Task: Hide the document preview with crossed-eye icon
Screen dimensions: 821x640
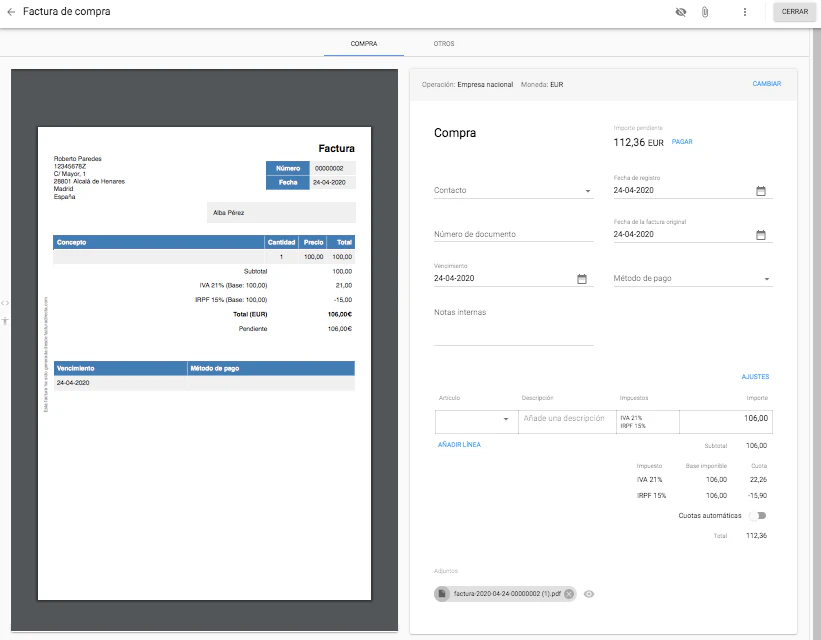Action: [x=681, y=12]
